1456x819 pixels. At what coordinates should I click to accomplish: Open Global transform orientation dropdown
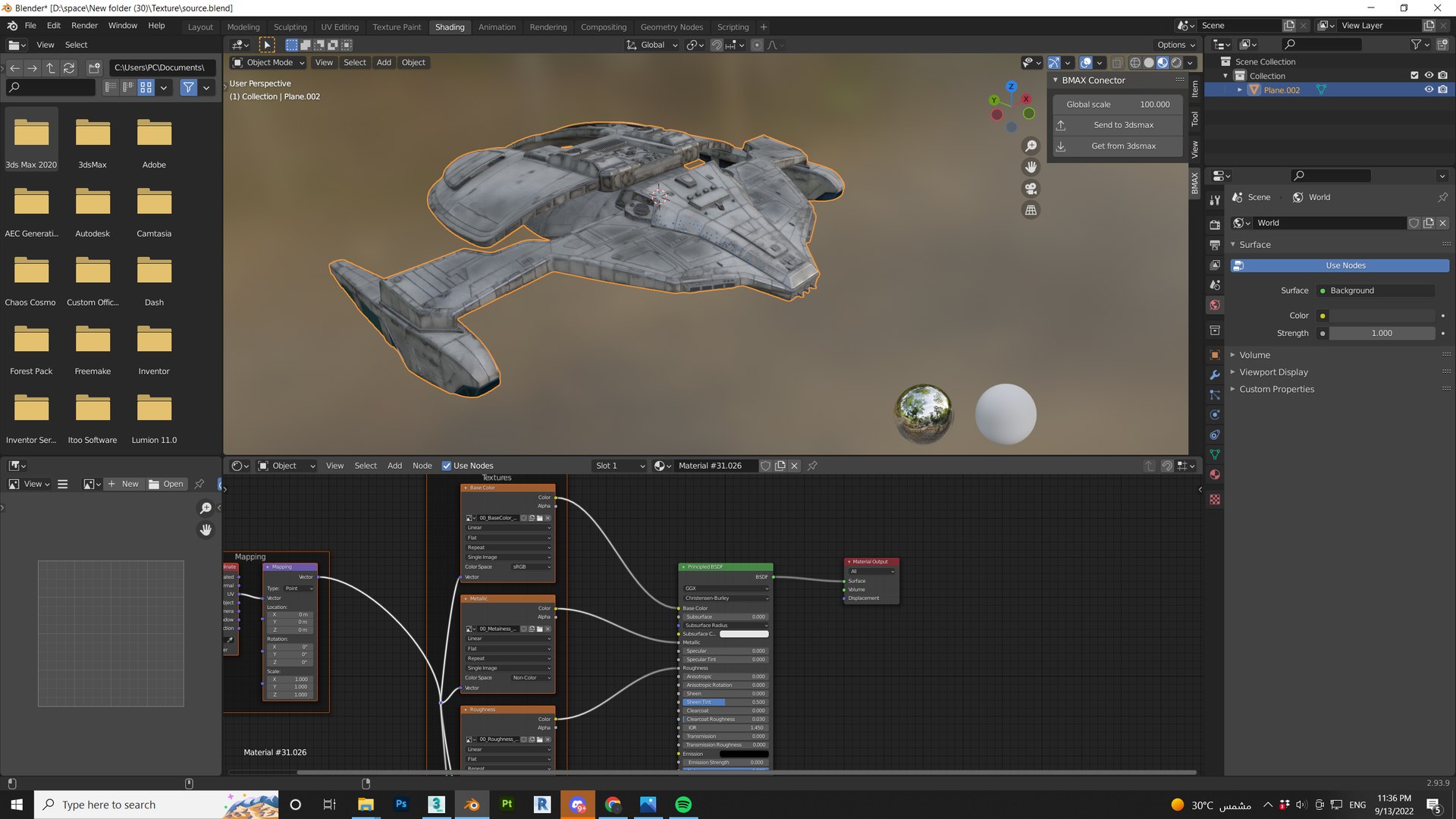click(x=651, y=45)
